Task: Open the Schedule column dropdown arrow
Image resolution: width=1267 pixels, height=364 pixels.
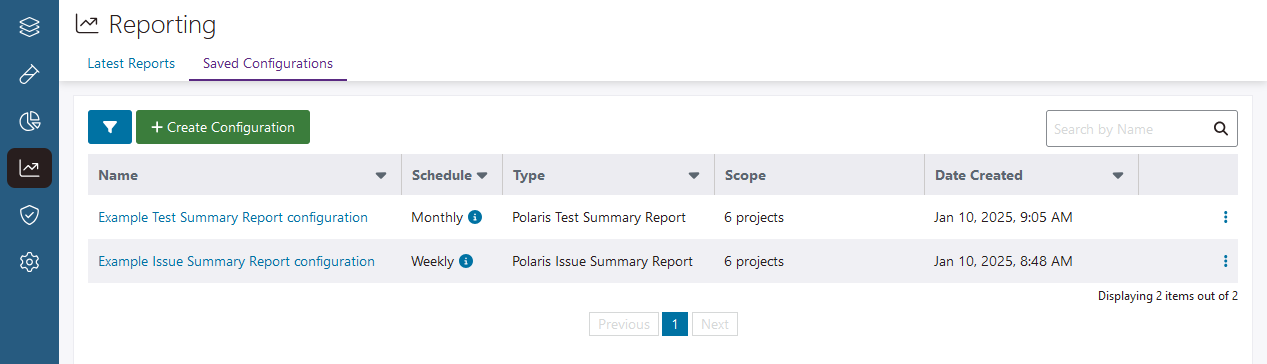Action: [482, 176]
